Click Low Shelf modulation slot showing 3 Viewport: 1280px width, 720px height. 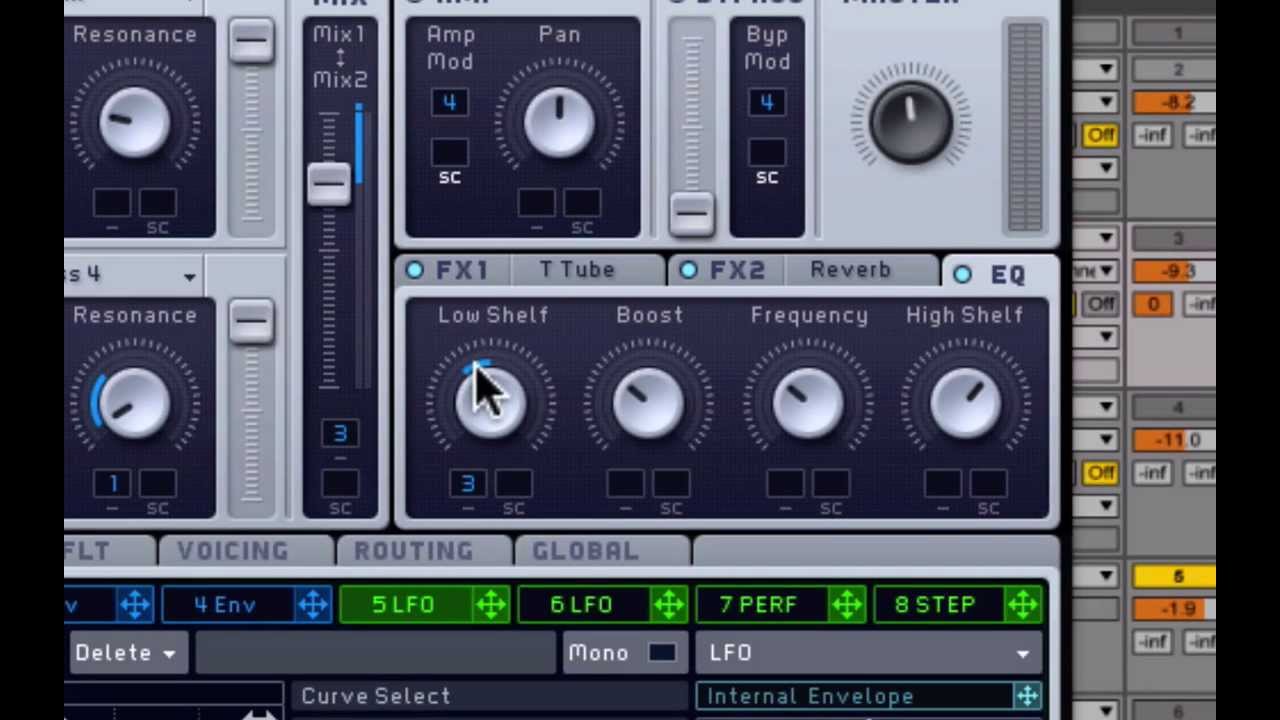point(467,484)
